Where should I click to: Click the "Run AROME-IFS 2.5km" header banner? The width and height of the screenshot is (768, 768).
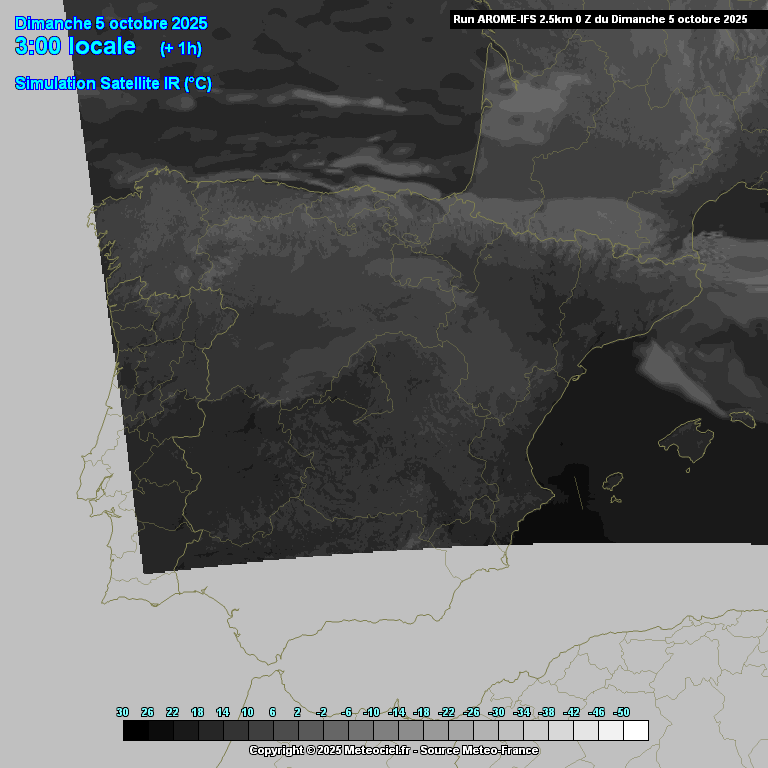click(x=600, y=19)
